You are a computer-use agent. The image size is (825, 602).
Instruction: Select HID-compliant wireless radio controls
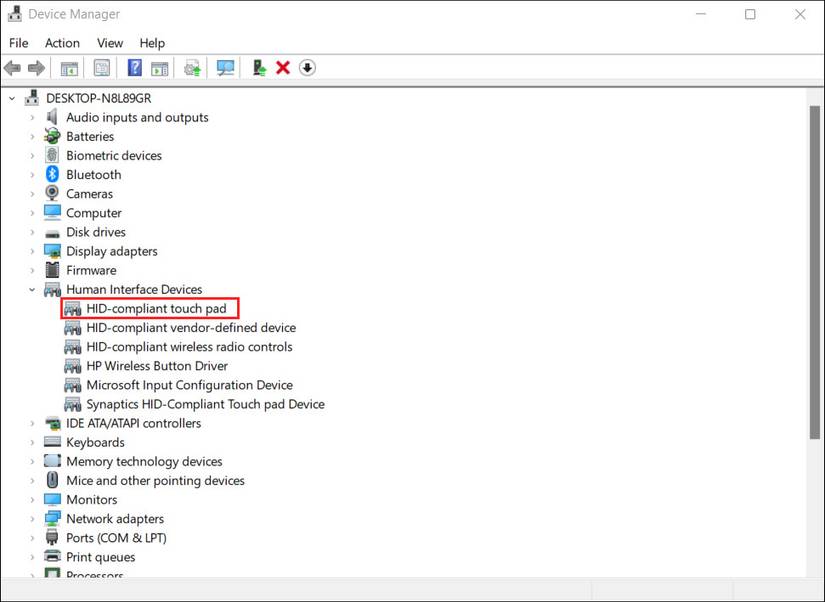tap(189, 347)
